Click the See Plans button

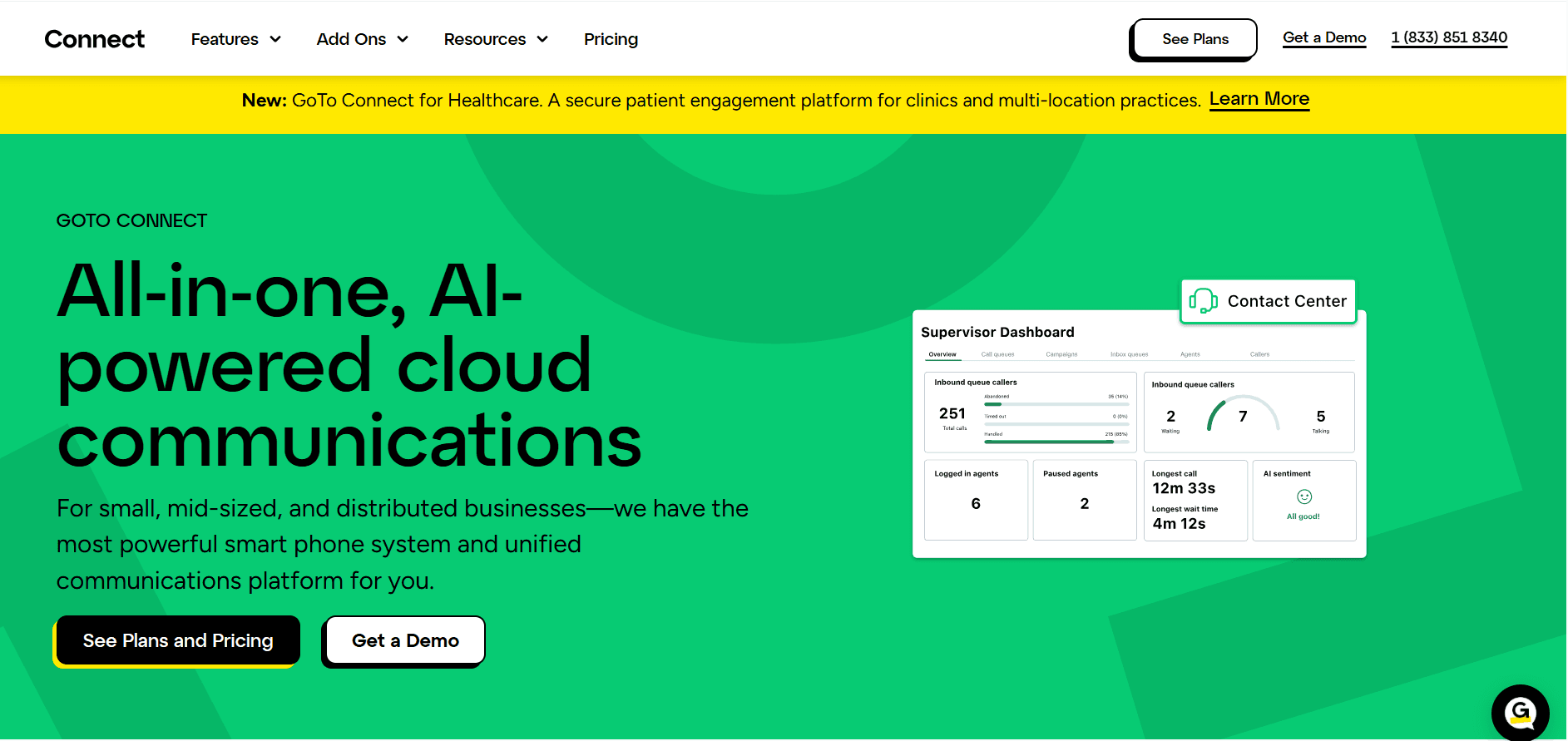[1195, 39]
